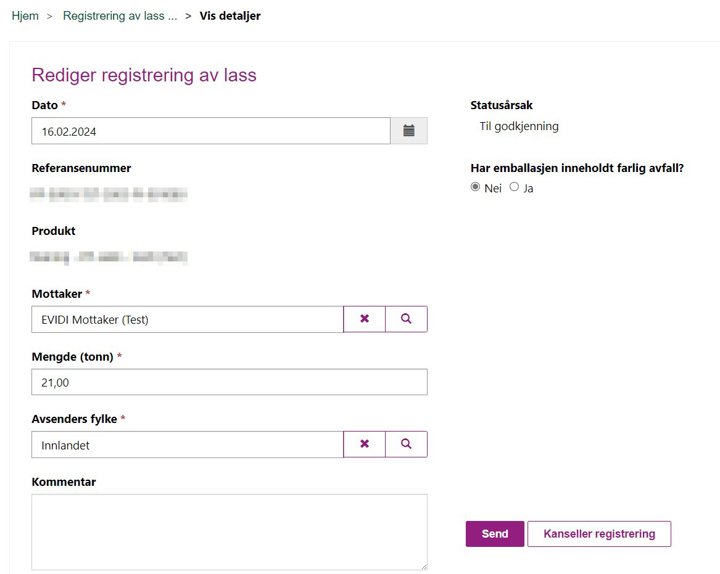Viewport: 720px width, 574px height.
Task: Open the Avsenders fylke lookup search
Action: pos(406,444)
